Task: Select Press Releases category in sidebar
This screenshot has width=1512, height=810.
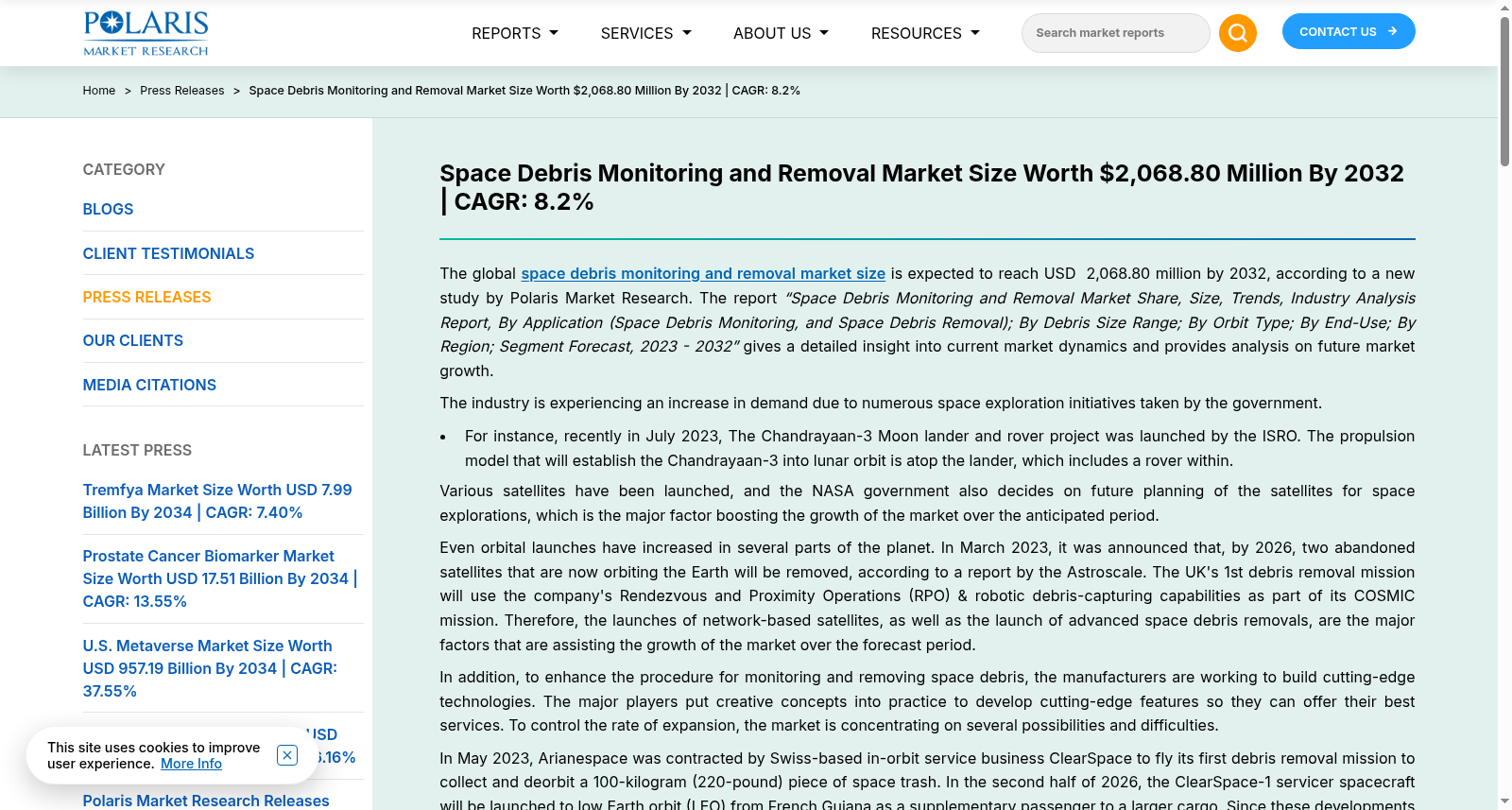Action: click(146, 297)
